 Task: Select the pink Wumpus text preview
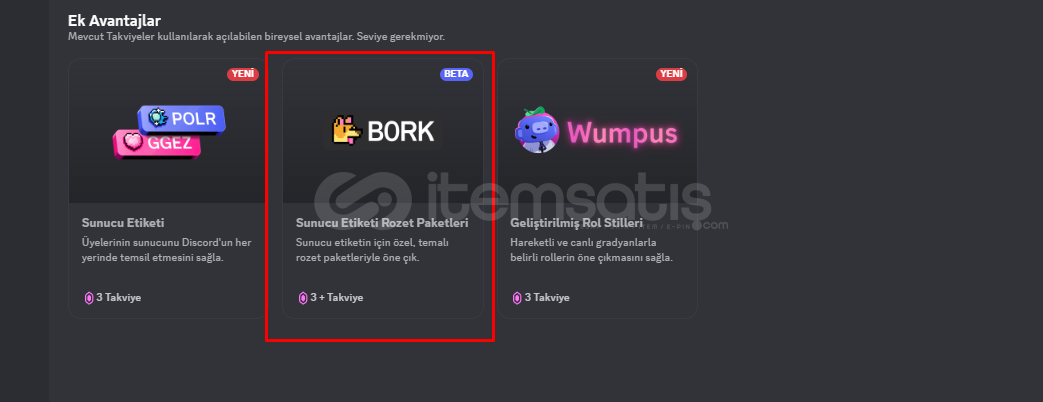click(x=622, y=133)
